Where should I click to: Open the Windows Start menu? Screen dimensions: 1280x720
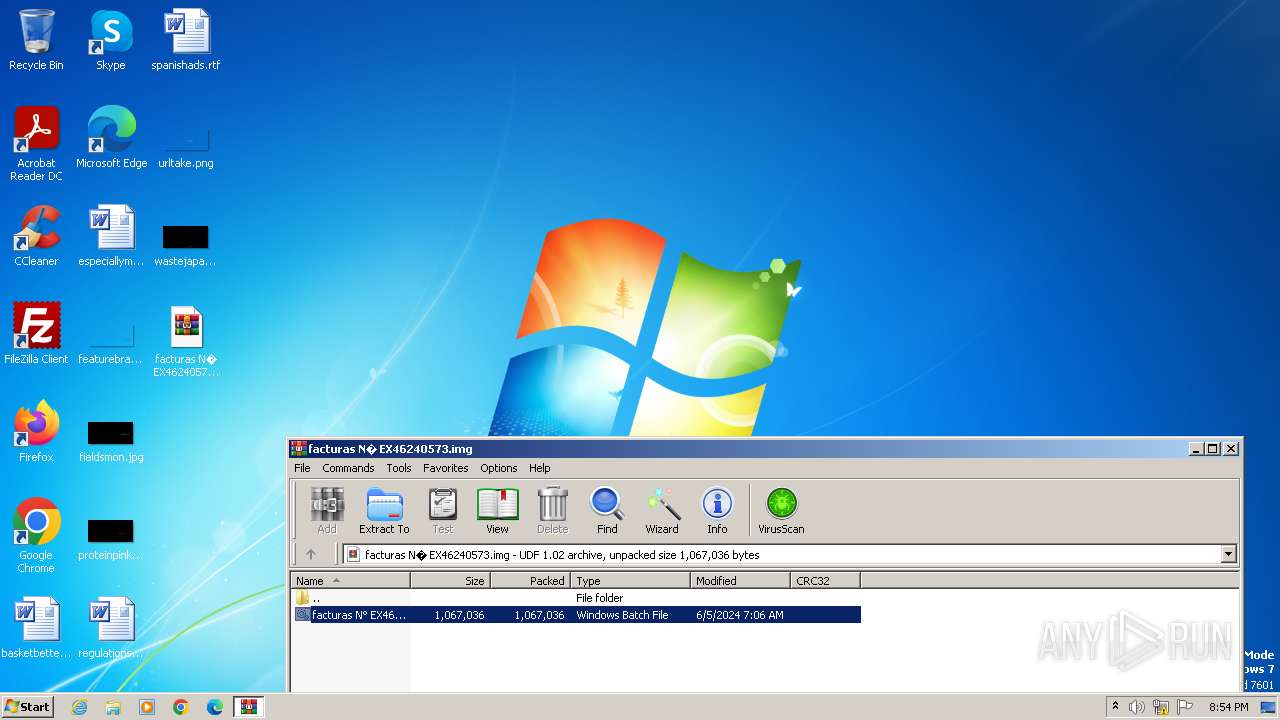[27, 706]
